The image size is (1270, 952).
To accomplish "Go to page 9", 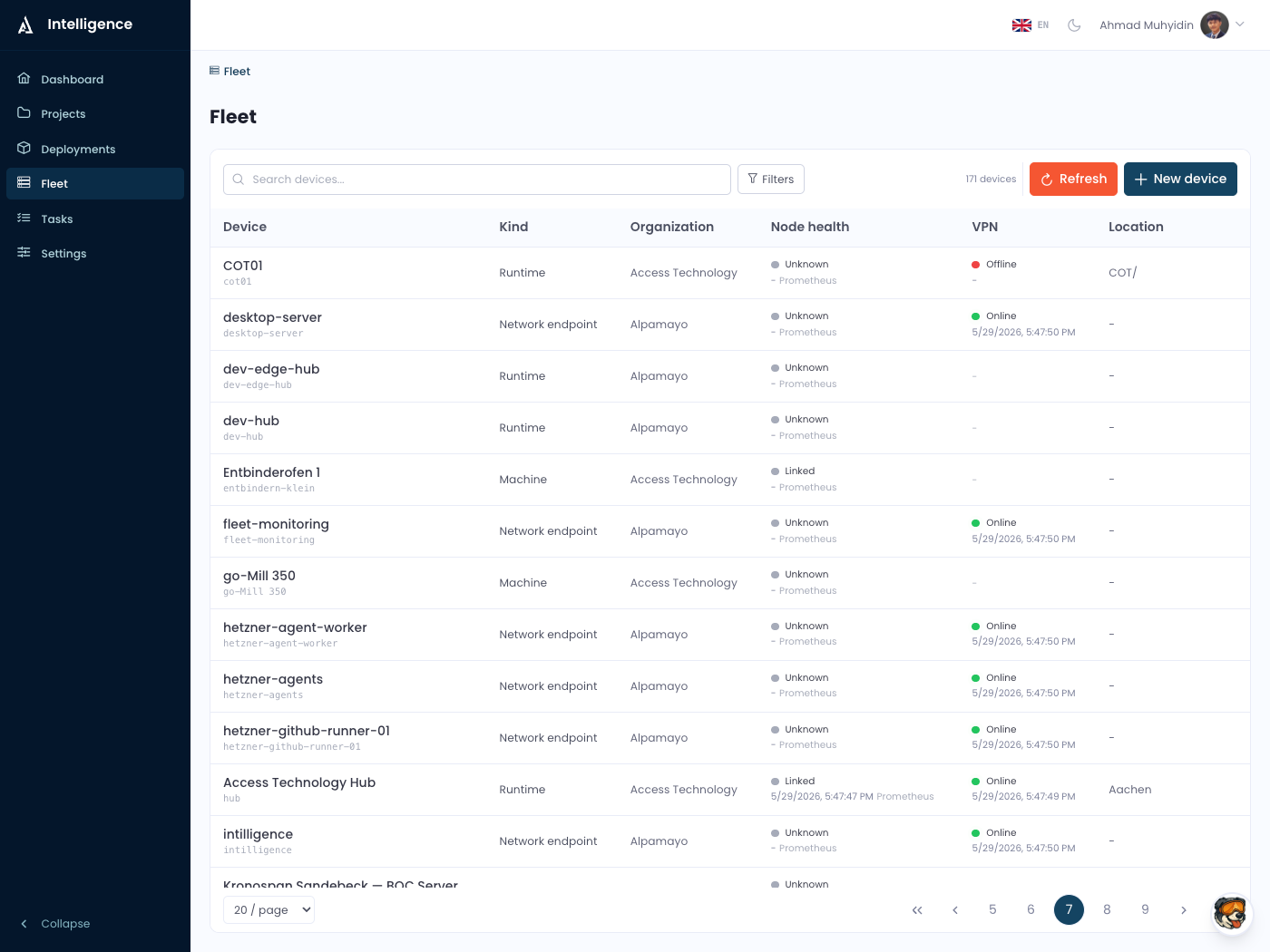I will pos(1145,909).
